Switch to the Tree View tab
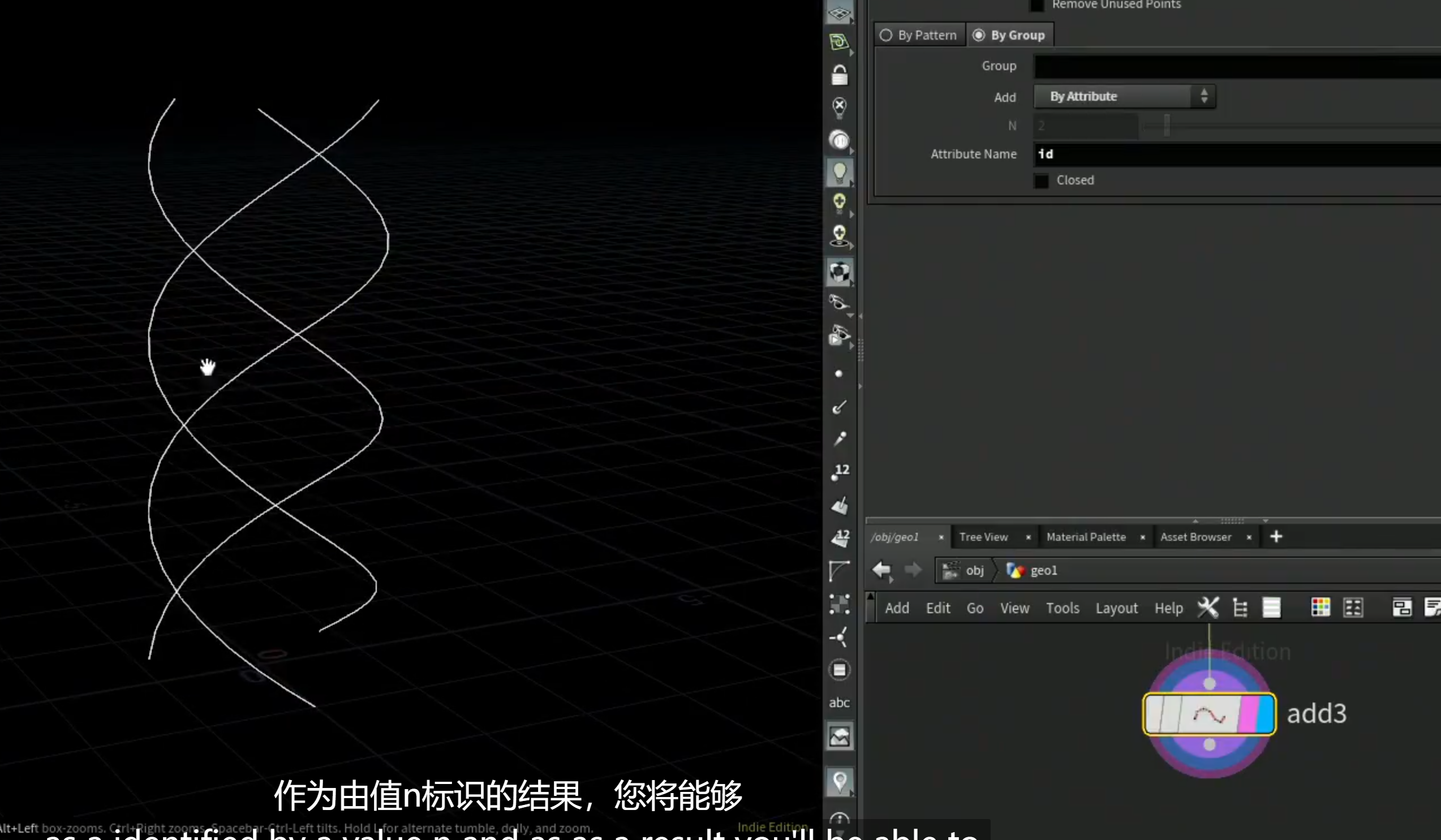The width and height of the screenshot is (1441, 840). pos(983,537)
